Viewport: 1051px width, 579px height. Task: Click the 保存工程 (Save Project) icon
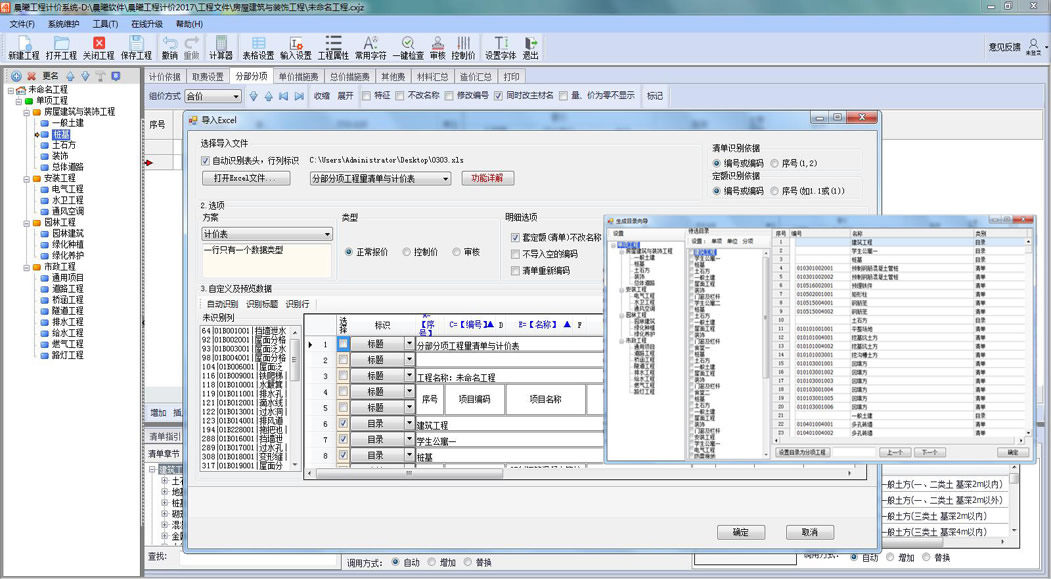136,46
